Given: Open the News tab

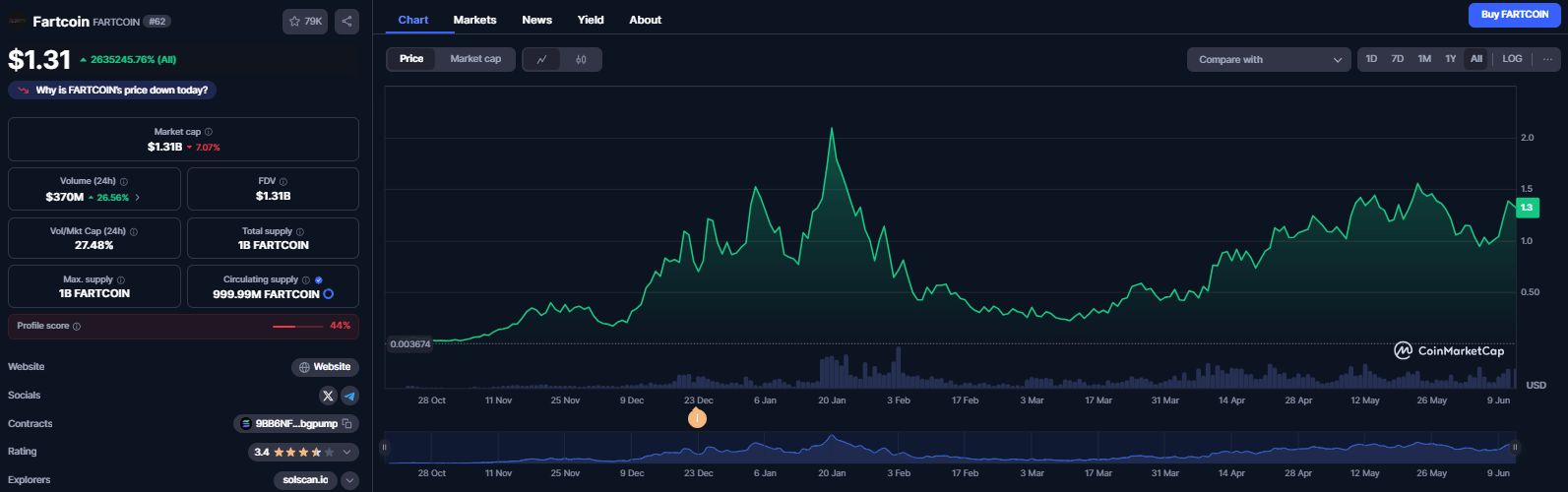Looking at the screenshot, I should pyautogui.click(x=536, y=20).
